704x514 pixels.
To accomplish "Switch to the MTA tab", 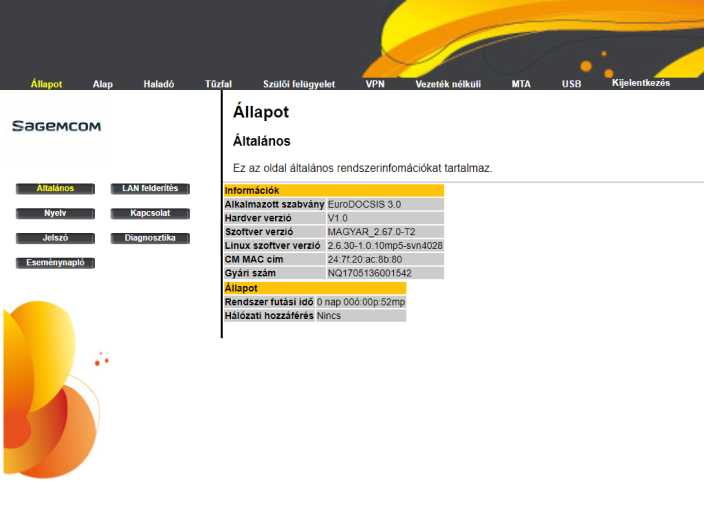I will (x=521, y=84).
